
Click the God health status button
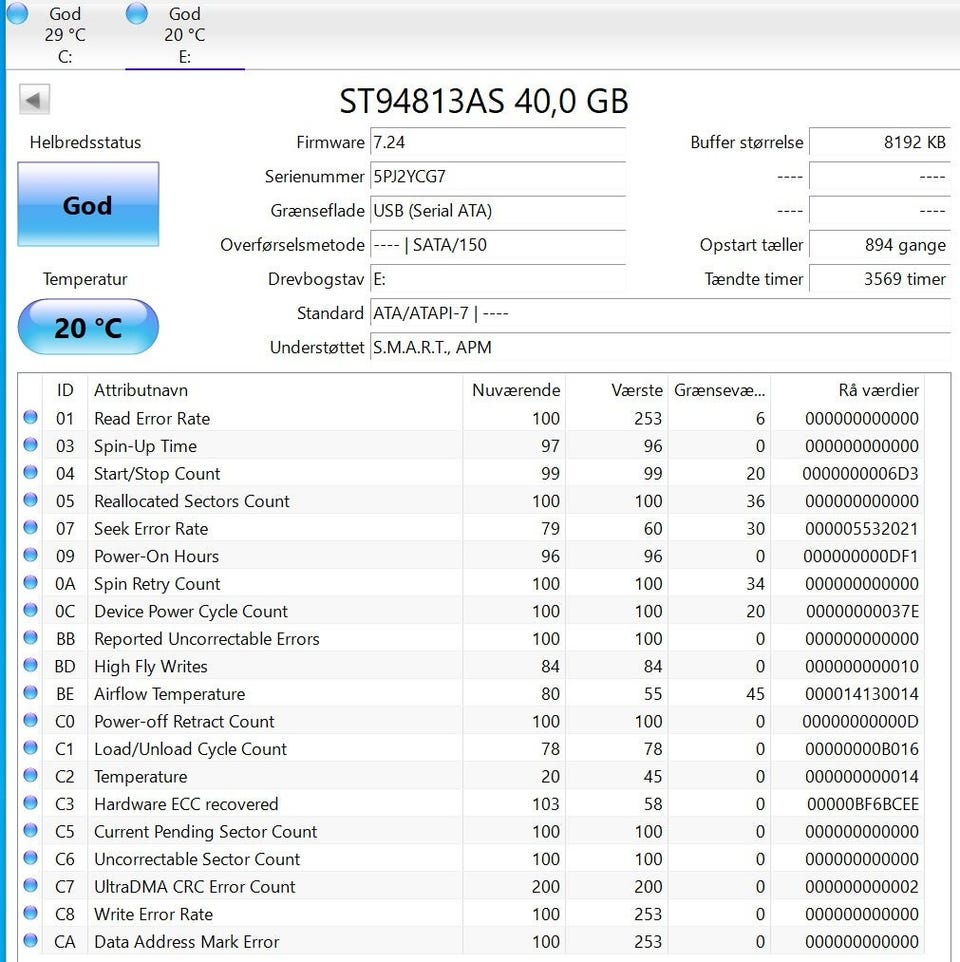tap(88, 205)
